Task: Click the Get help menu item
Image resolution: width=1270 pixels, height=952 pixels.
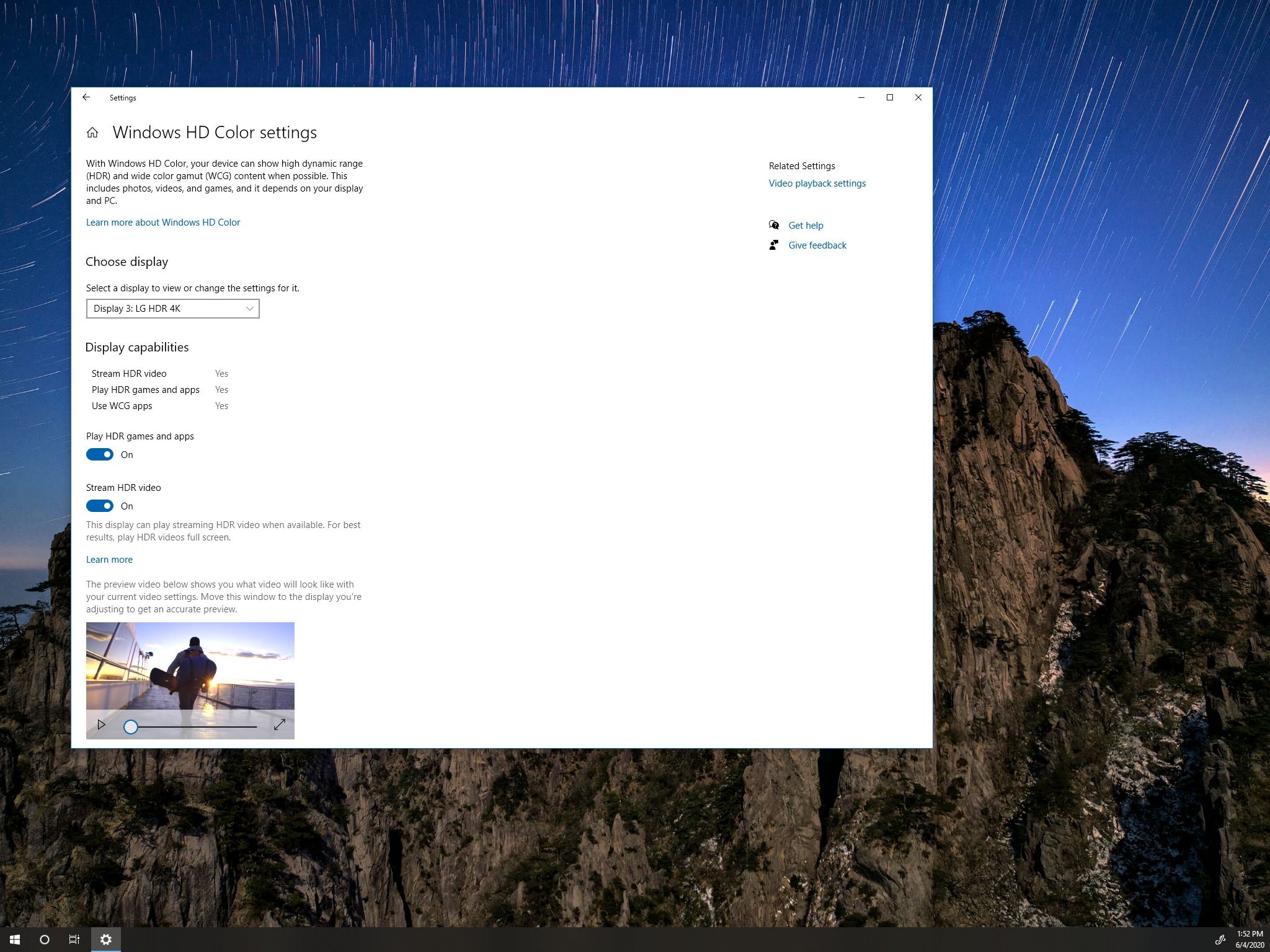Action: click(805, 225)
